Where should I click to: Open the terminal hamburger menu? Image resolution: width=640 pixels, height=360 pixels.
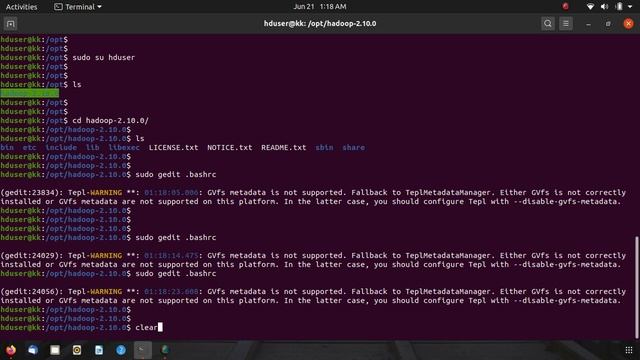pyautogui.click(x=566, y=24)
